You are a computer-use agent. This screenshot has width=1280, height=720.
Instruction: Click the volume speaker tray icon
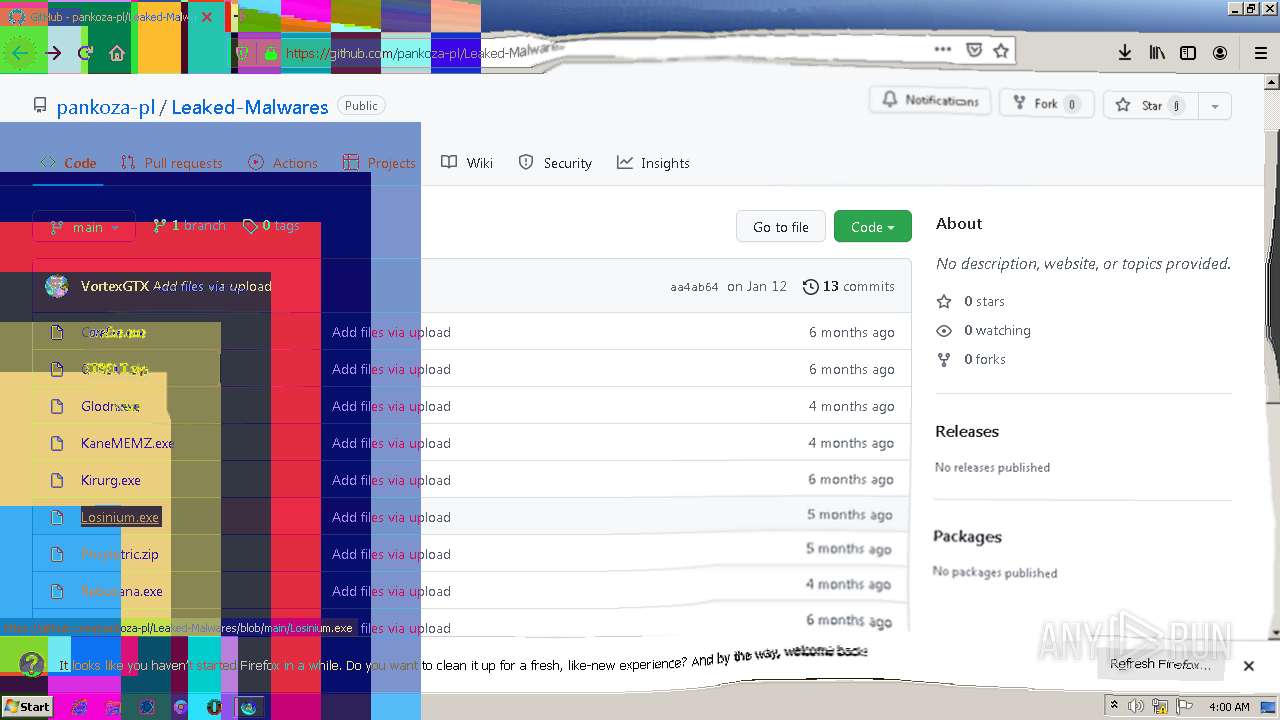1136,706
